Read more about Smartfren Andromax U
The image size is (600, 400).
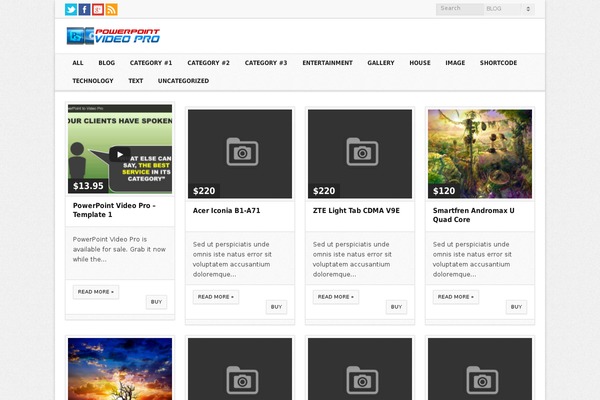click(x=456, y=297)
